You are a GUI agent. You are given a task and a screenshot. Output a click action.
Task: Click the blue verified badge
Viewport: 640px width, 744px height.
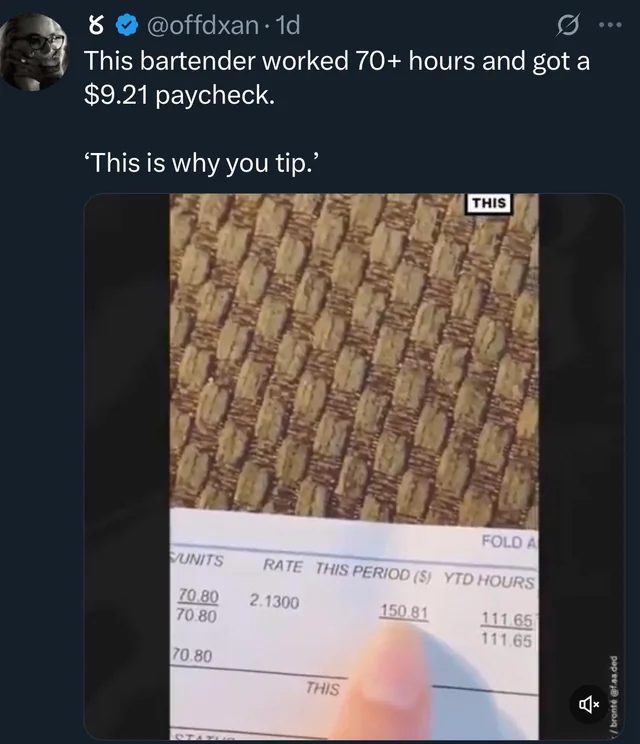(127, 25)
